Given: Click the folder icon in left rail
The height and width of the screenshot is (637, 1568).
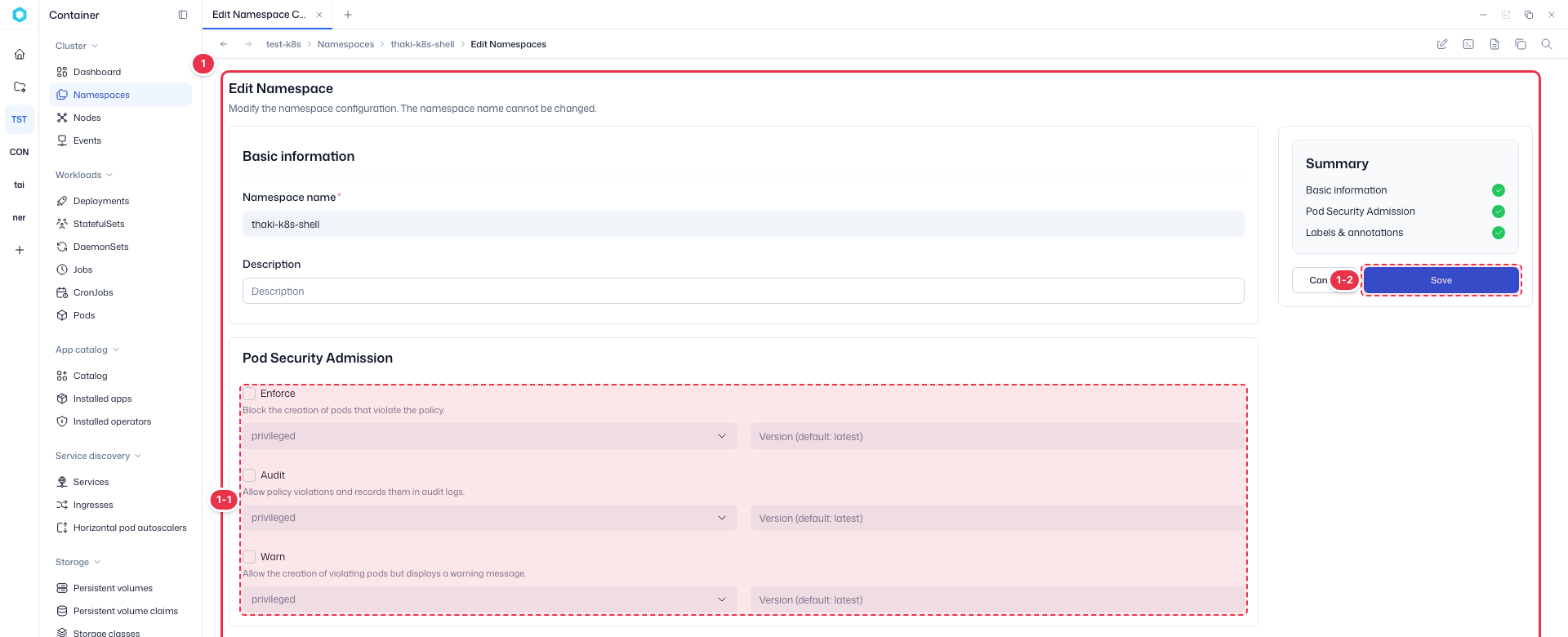Looking at the screenshot, I should pos(20,87).
